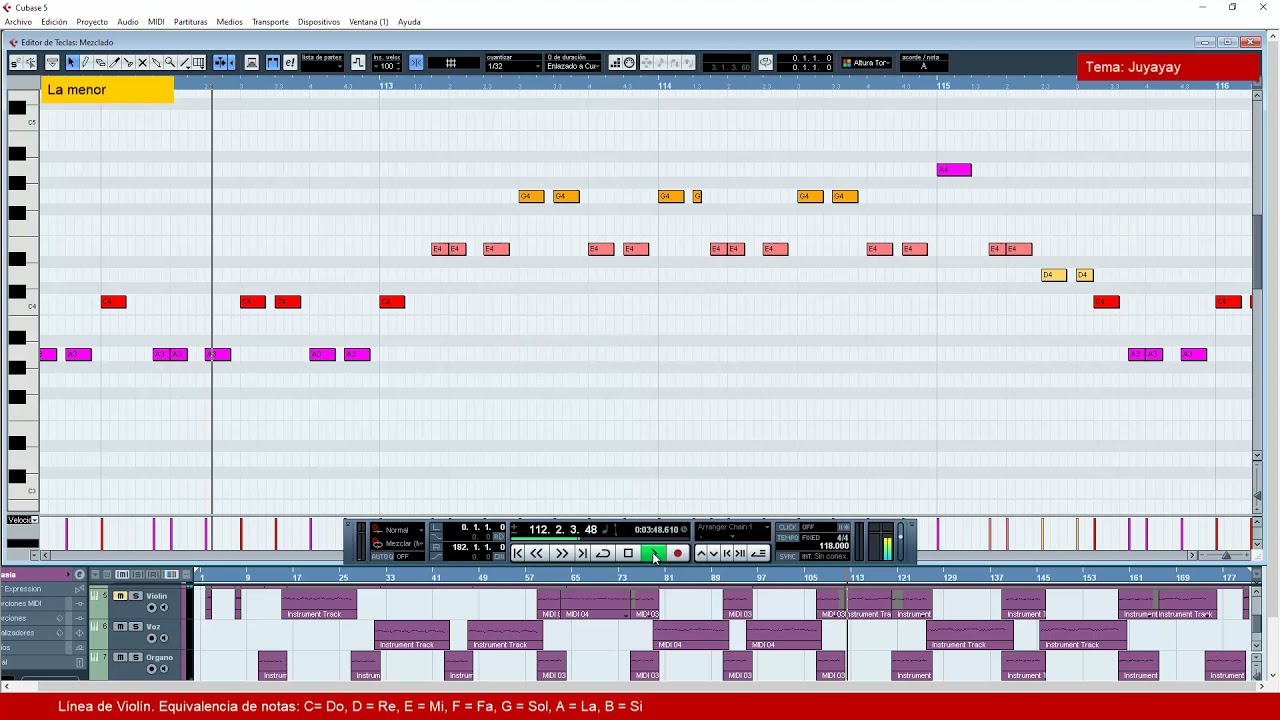1280x720 pixels.
Task: Open the Dispositivos menu
Action: (x=319, y=22)
